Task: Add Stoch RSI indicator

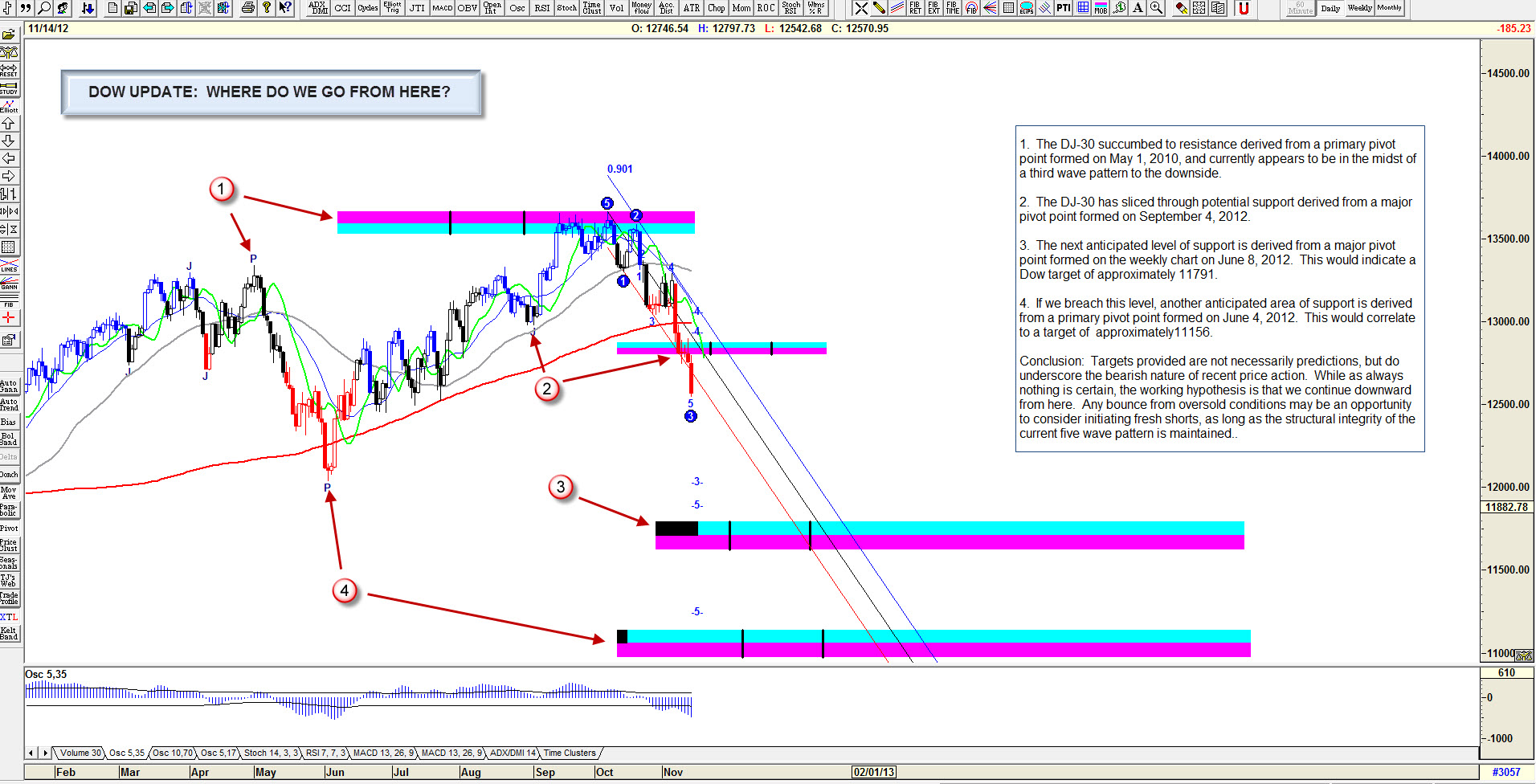Action: [790, 8]
